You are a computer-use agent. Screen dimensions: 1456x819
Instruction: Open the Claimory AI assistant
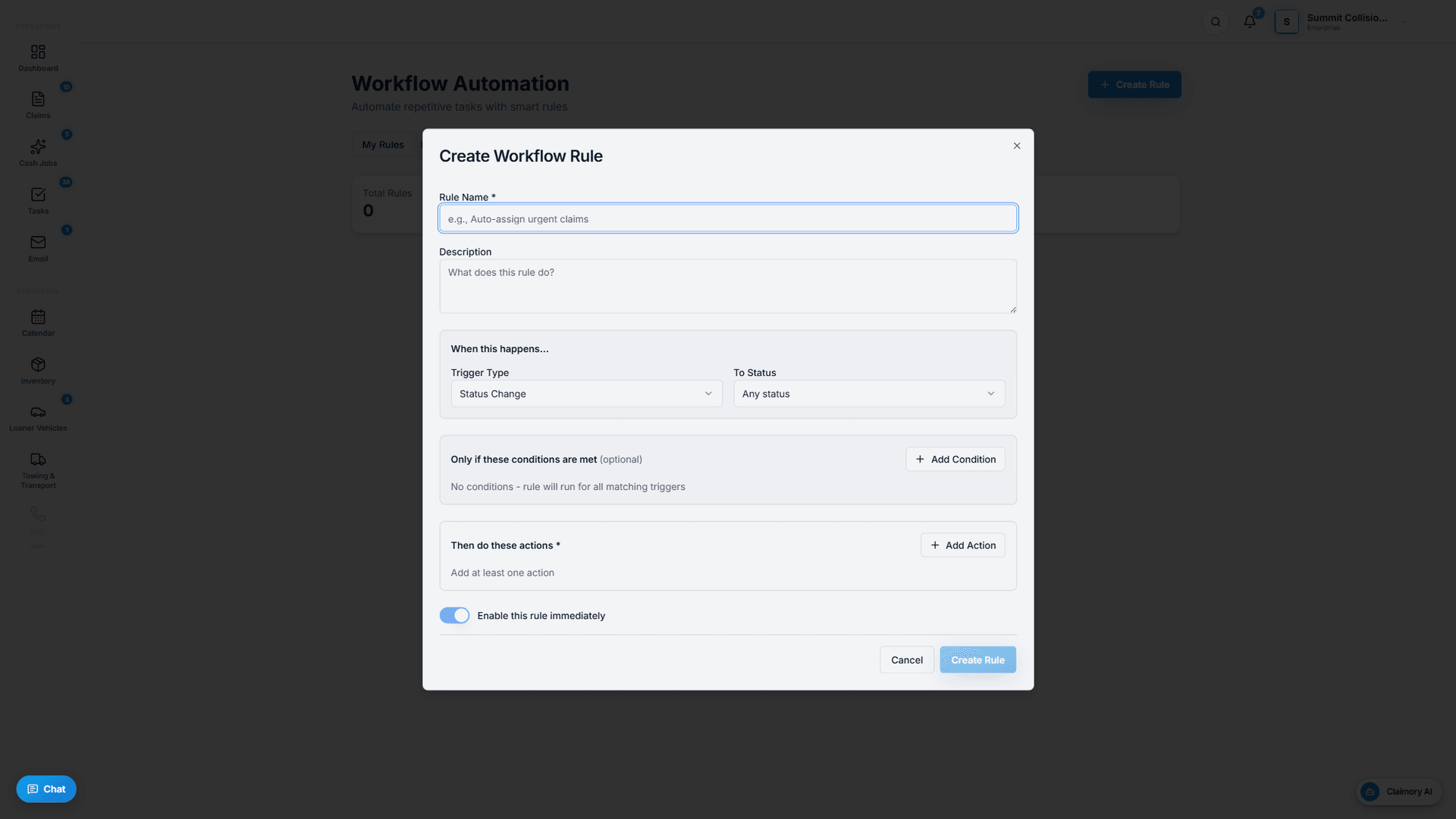1398,792
